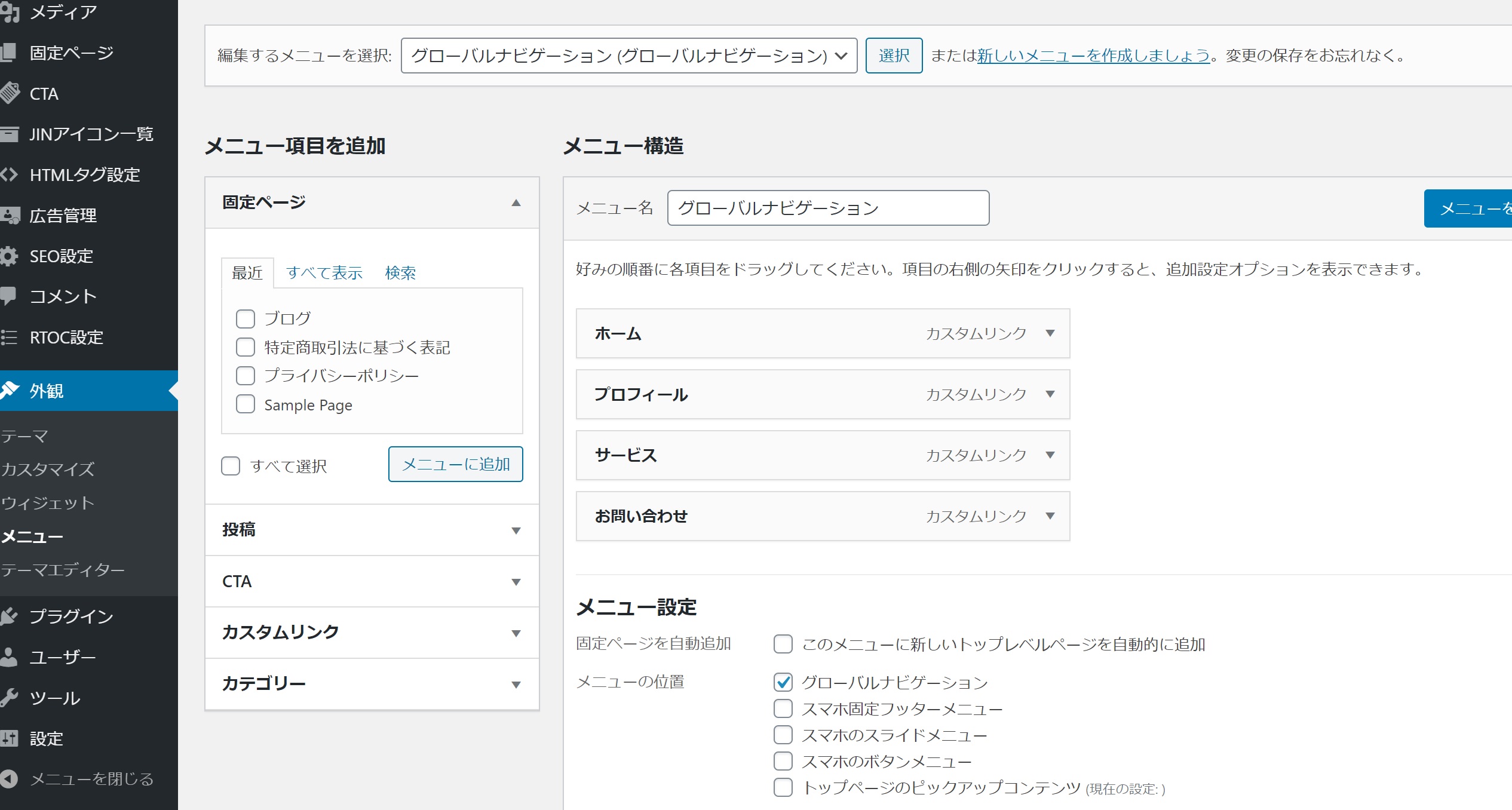Collapse the 固定ページ panel arrow
The height and width of the screenshot is (810, 1512).
click(x=516, y=203)
